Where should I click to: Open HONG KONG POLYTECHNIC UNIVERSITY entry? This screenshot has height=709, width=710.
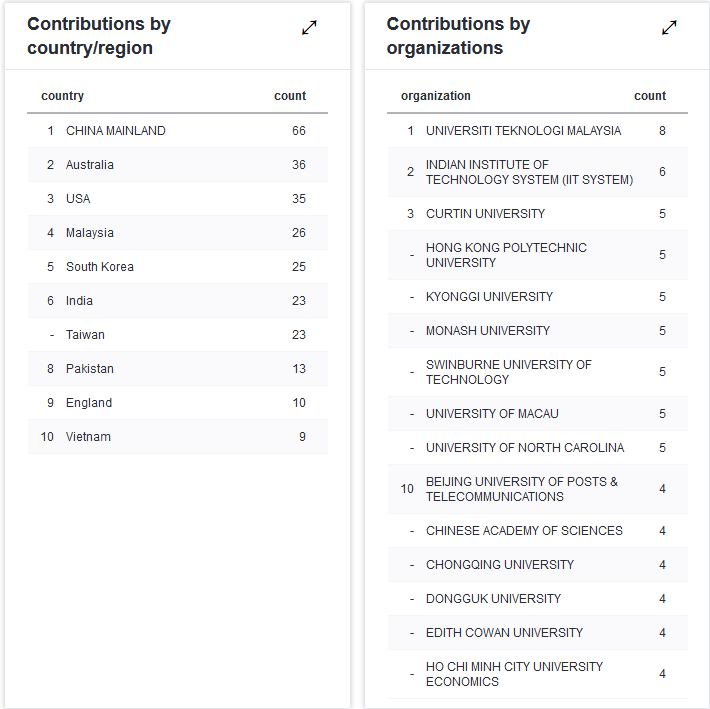(x=506, y=255)
